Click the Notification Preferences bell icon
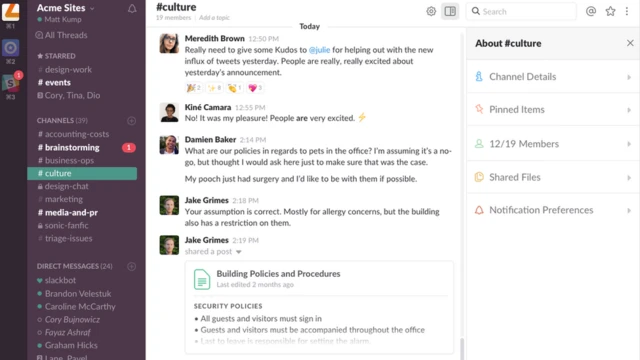Image resolution: width=640 pixels, height=360 pixels. (x=479, y=210)
